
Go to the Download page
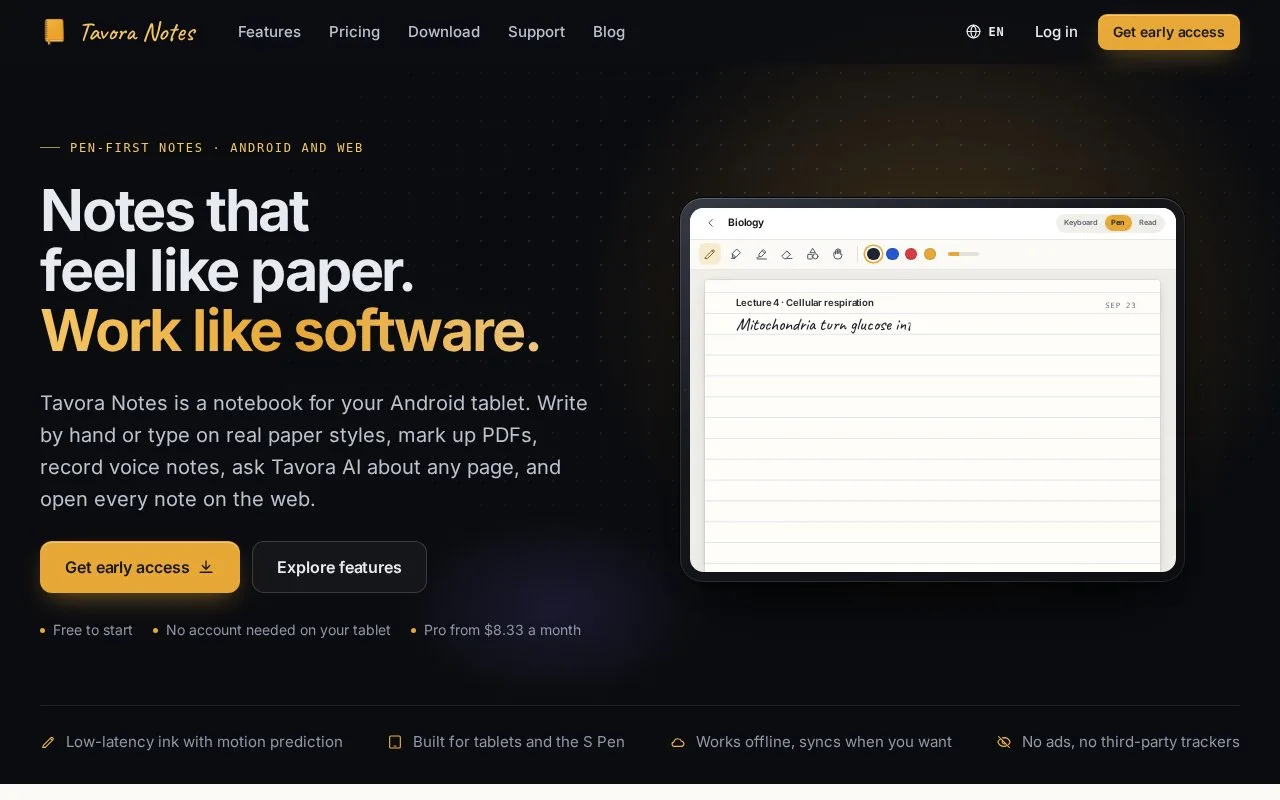coord(444,32)
